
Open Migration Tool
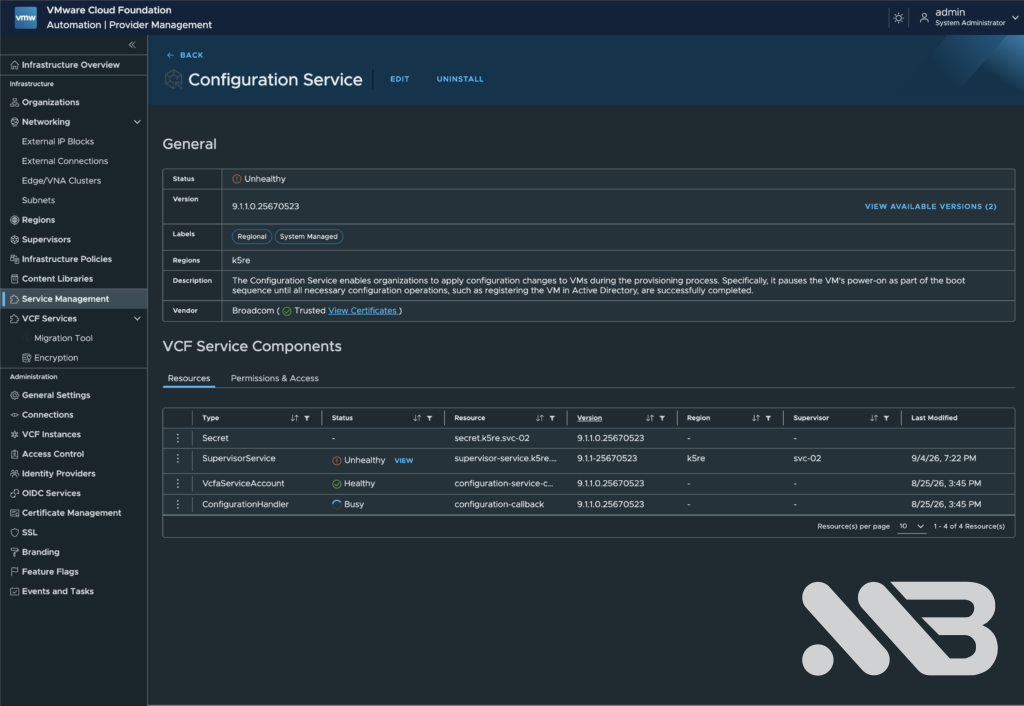[x=63, y=338]
